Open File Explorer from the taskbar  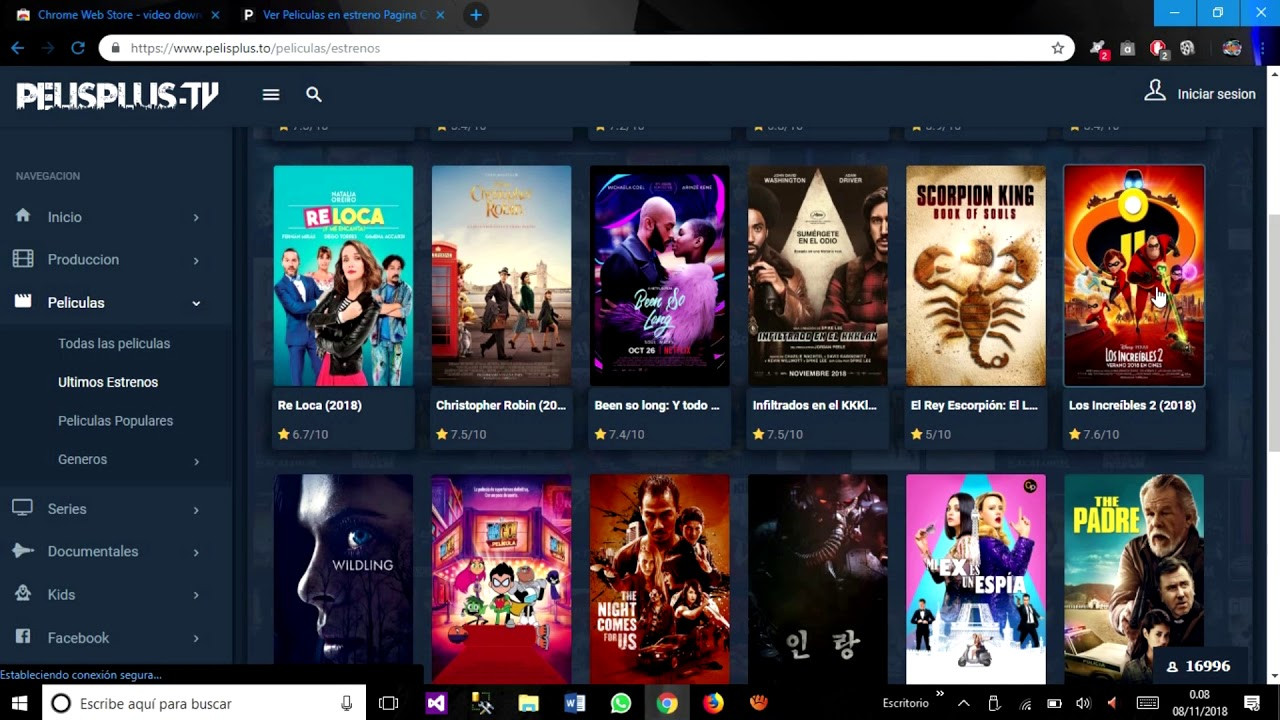528,703
